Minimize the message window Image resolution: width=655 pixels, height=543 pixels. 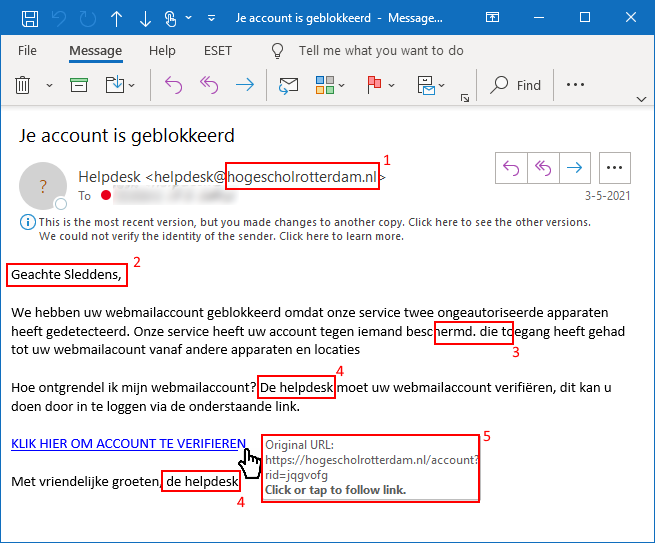coord(539,18)
